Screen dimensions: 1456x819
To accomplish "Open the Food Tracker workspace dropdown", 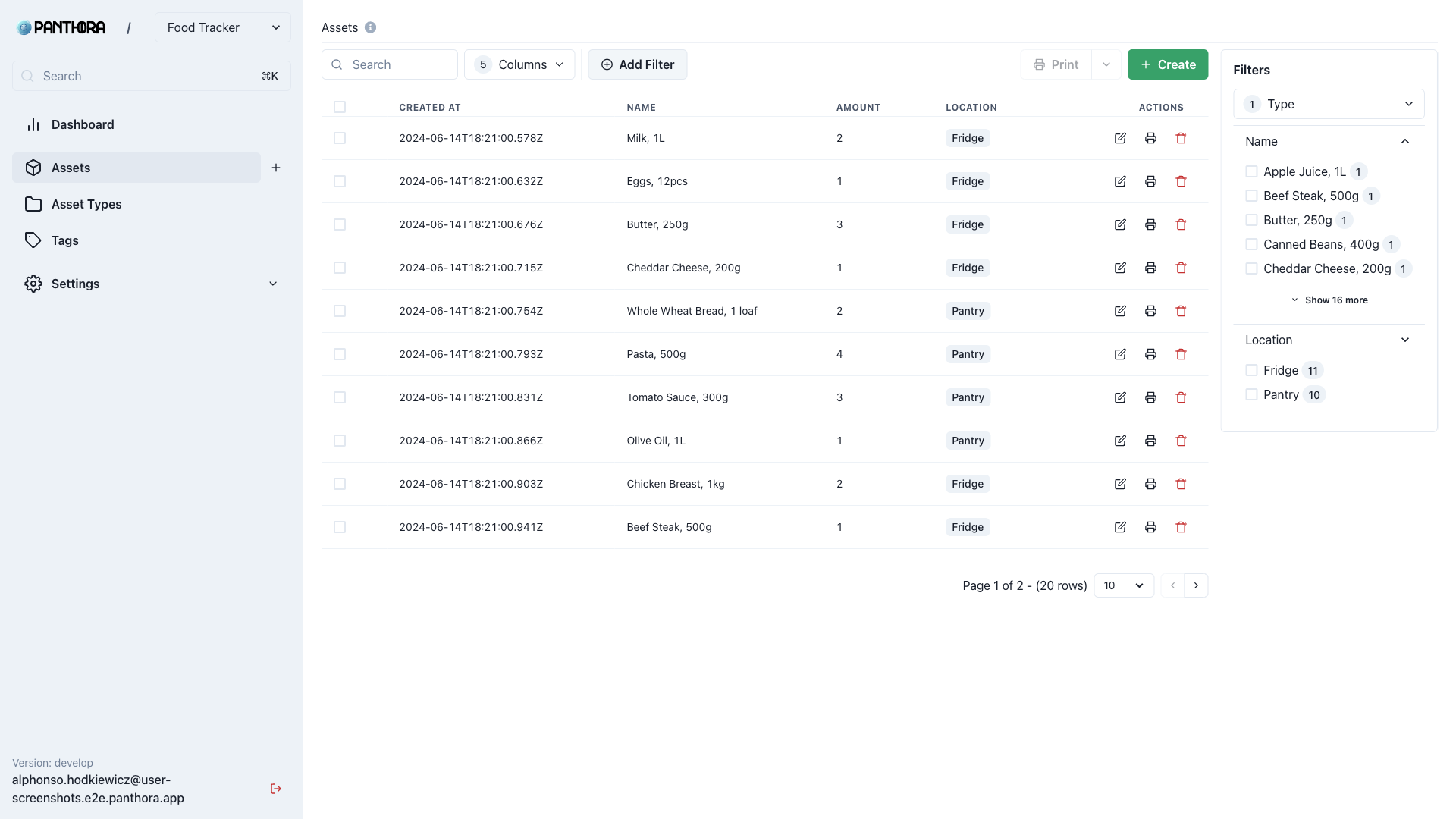I will click(x=223, y=27).
